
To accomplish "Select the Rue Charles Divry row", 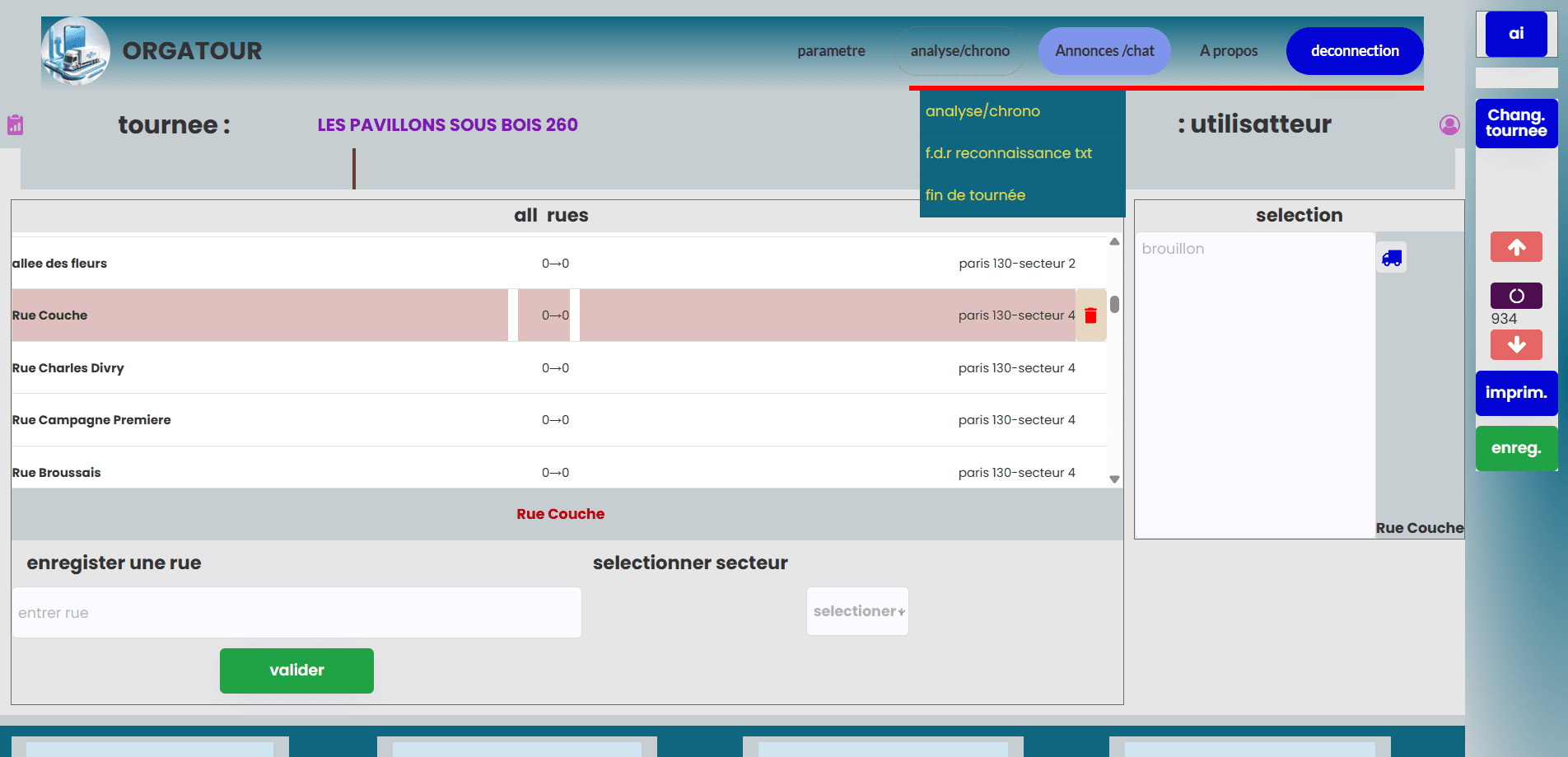I will 68,368.
